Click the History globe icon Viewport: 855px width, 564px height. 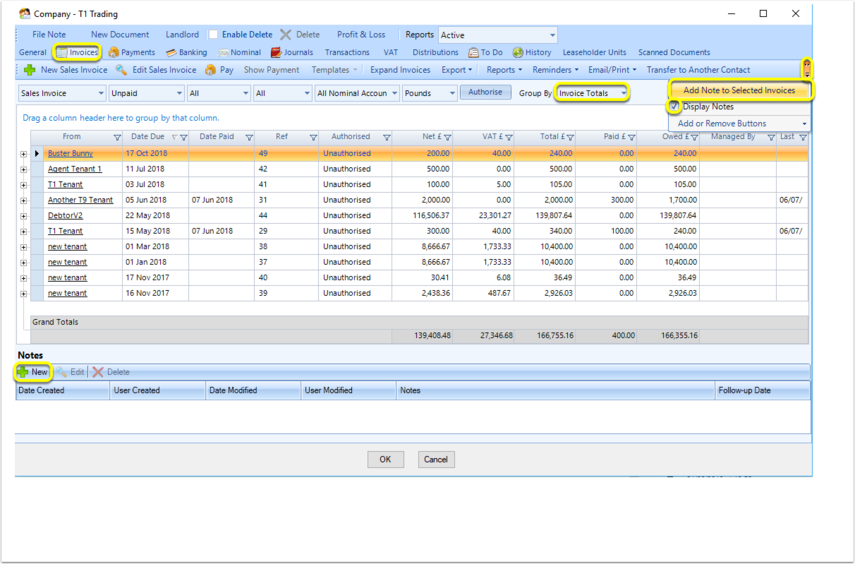[517, 52]
